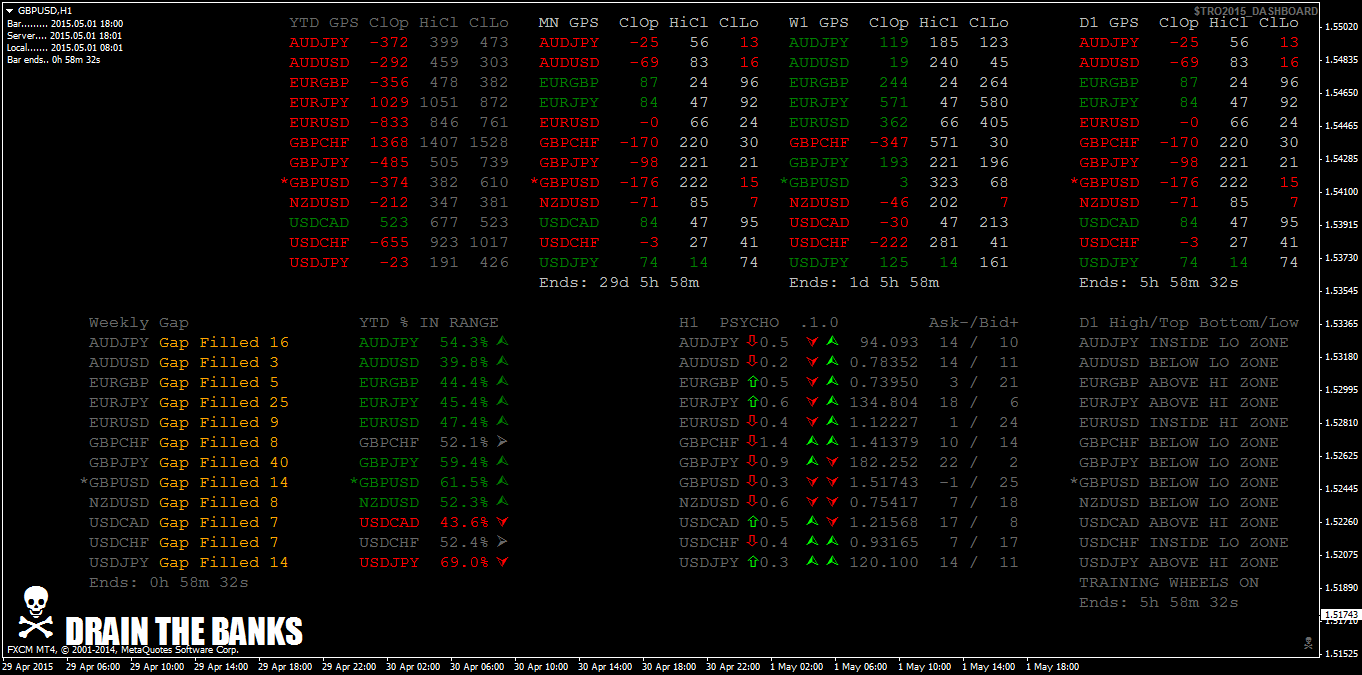Click red down arrow in GBPCHF H1 PSYCHO row
This screenshot has height=675, width=1362.
point(751,442)
